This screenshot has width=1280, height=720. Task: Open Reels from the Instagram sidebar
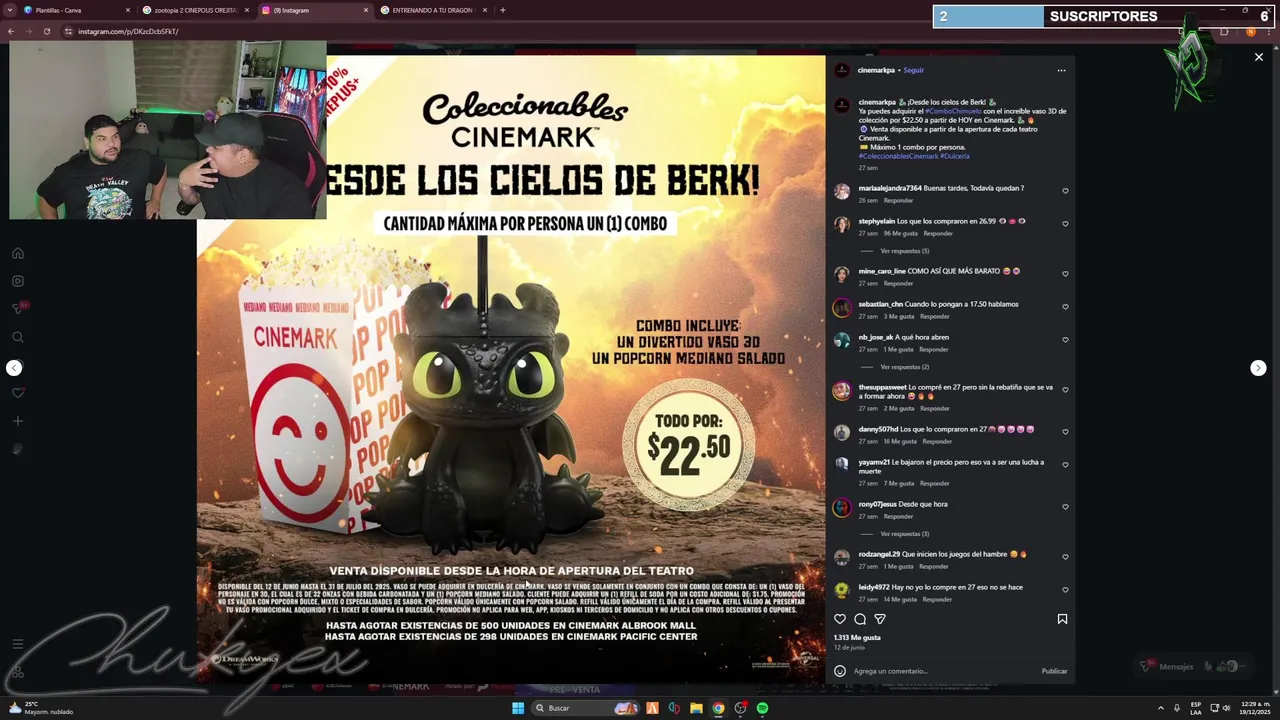[17, 281]
